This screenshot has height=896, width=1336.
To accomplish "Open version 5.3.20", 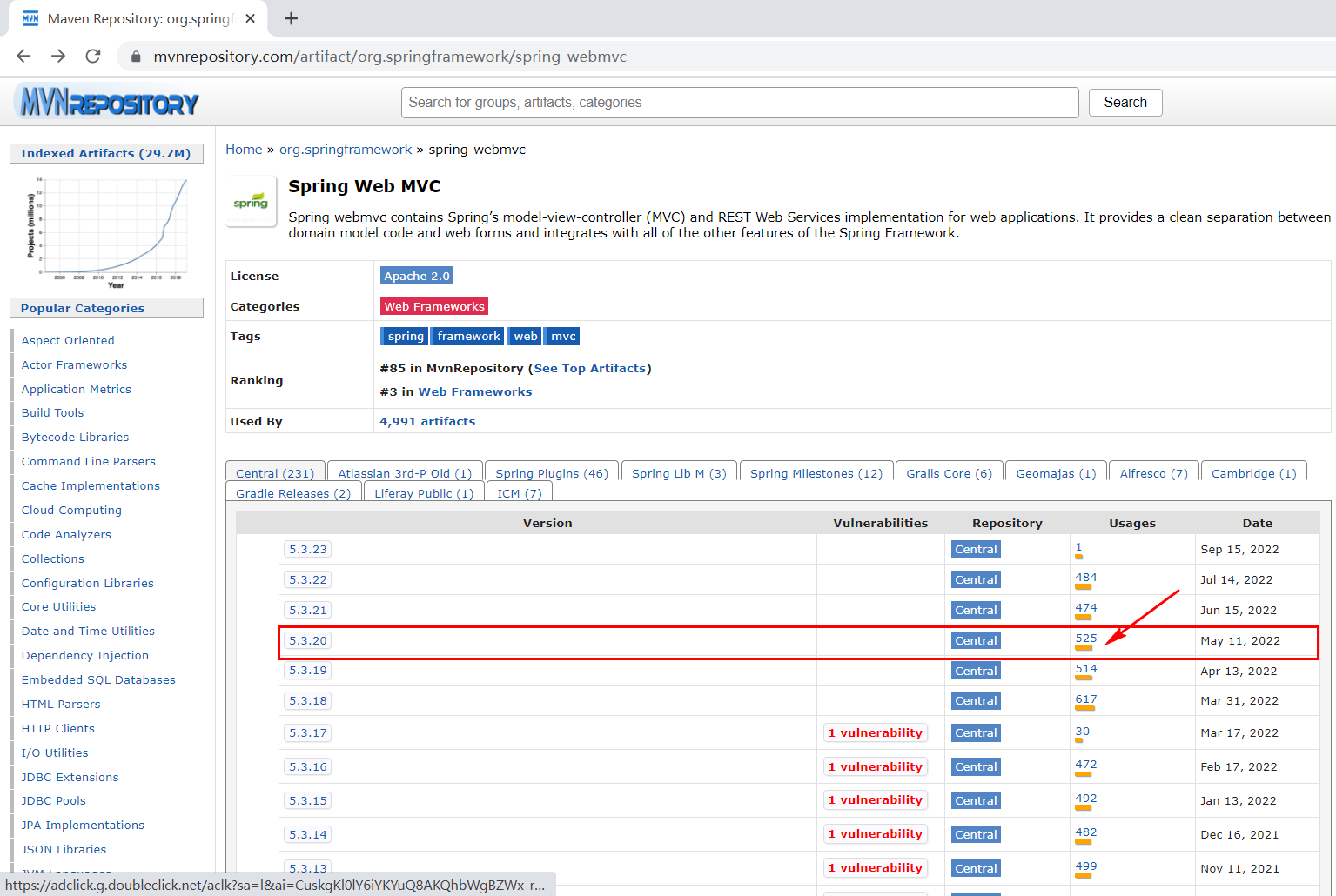I will (x=308, y=641).
